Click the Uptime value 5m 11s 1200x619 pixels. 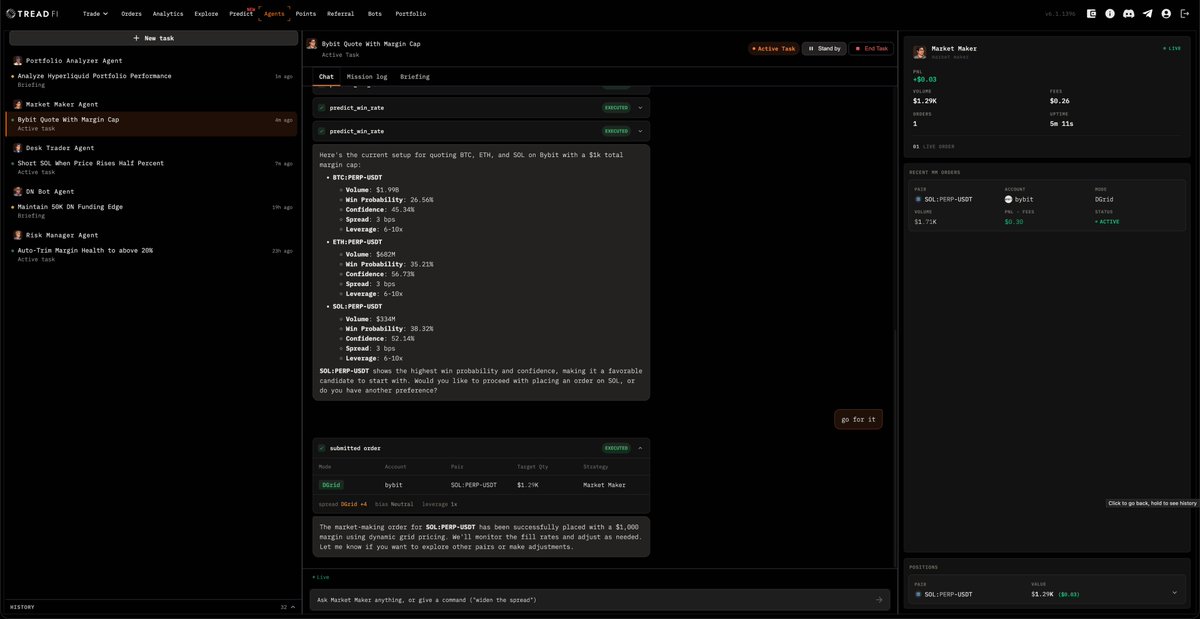[x=1061, y=123]
